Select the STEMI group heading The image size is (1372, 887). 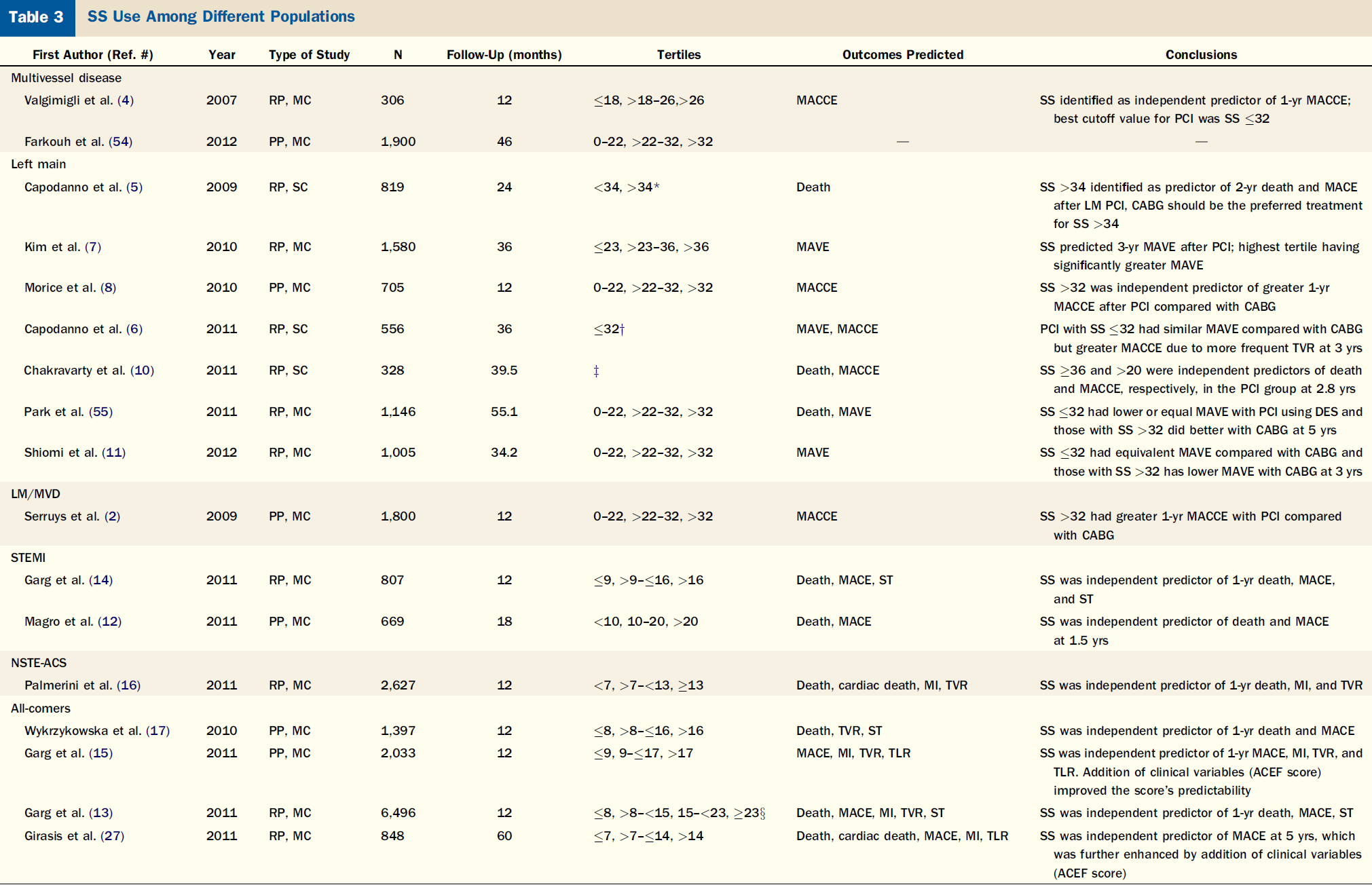(29, 558)
